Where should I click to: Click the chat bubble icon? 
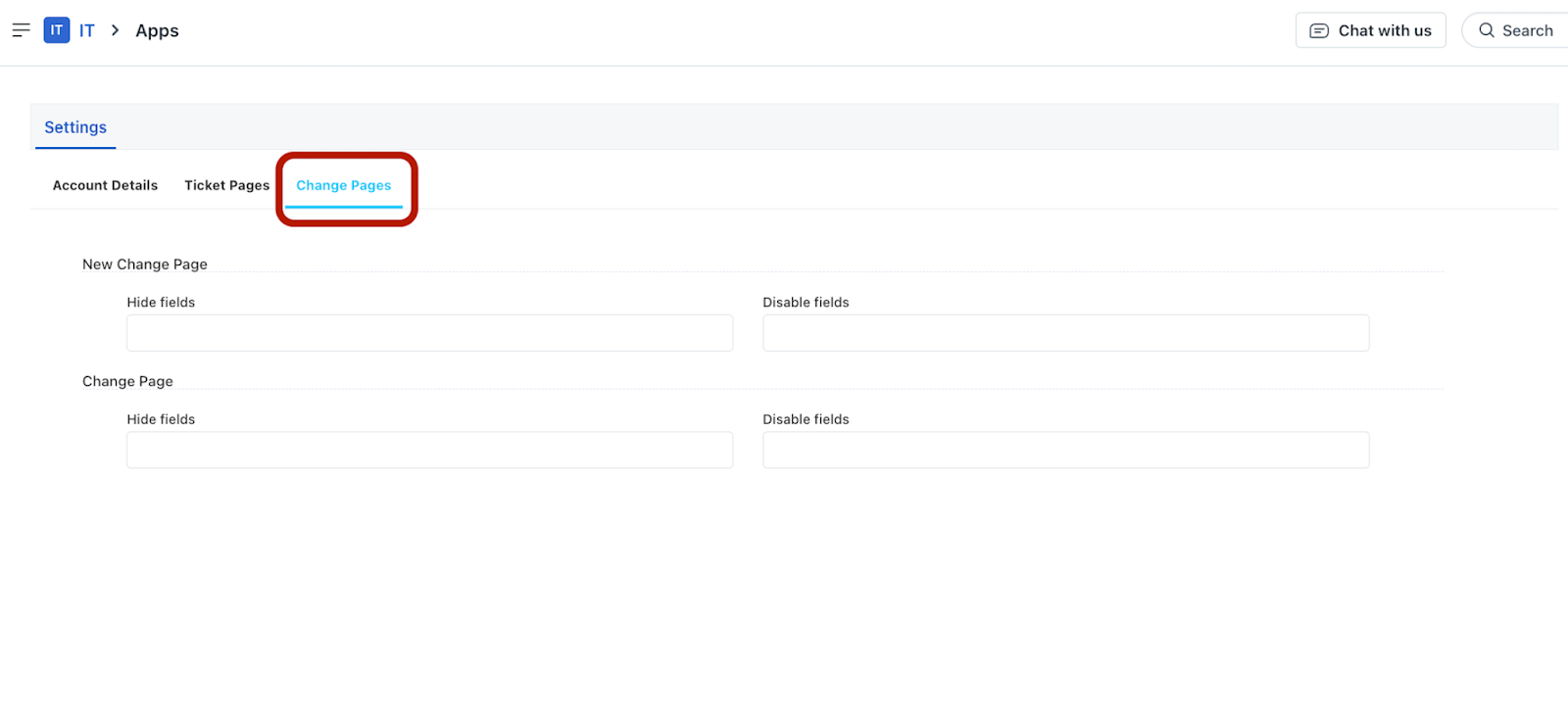tap(1319, 30)
